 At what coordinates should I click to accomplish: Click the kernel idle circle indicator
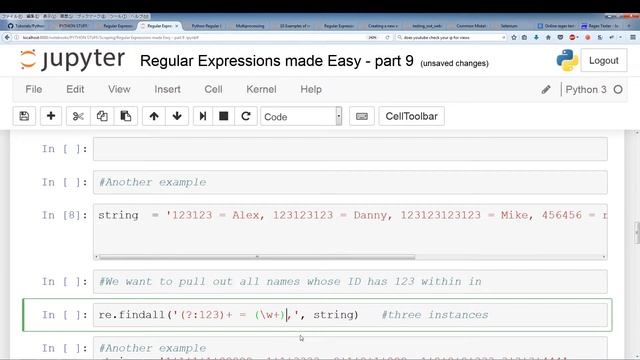(x=618, y=89)
